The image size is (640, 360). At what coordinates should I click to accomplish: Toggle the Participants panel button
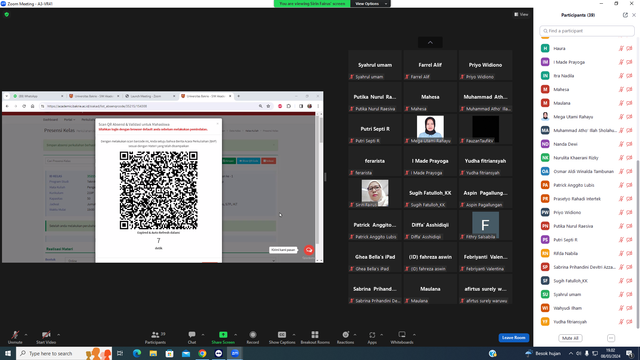pyautogui.click(x=155, y=337)
